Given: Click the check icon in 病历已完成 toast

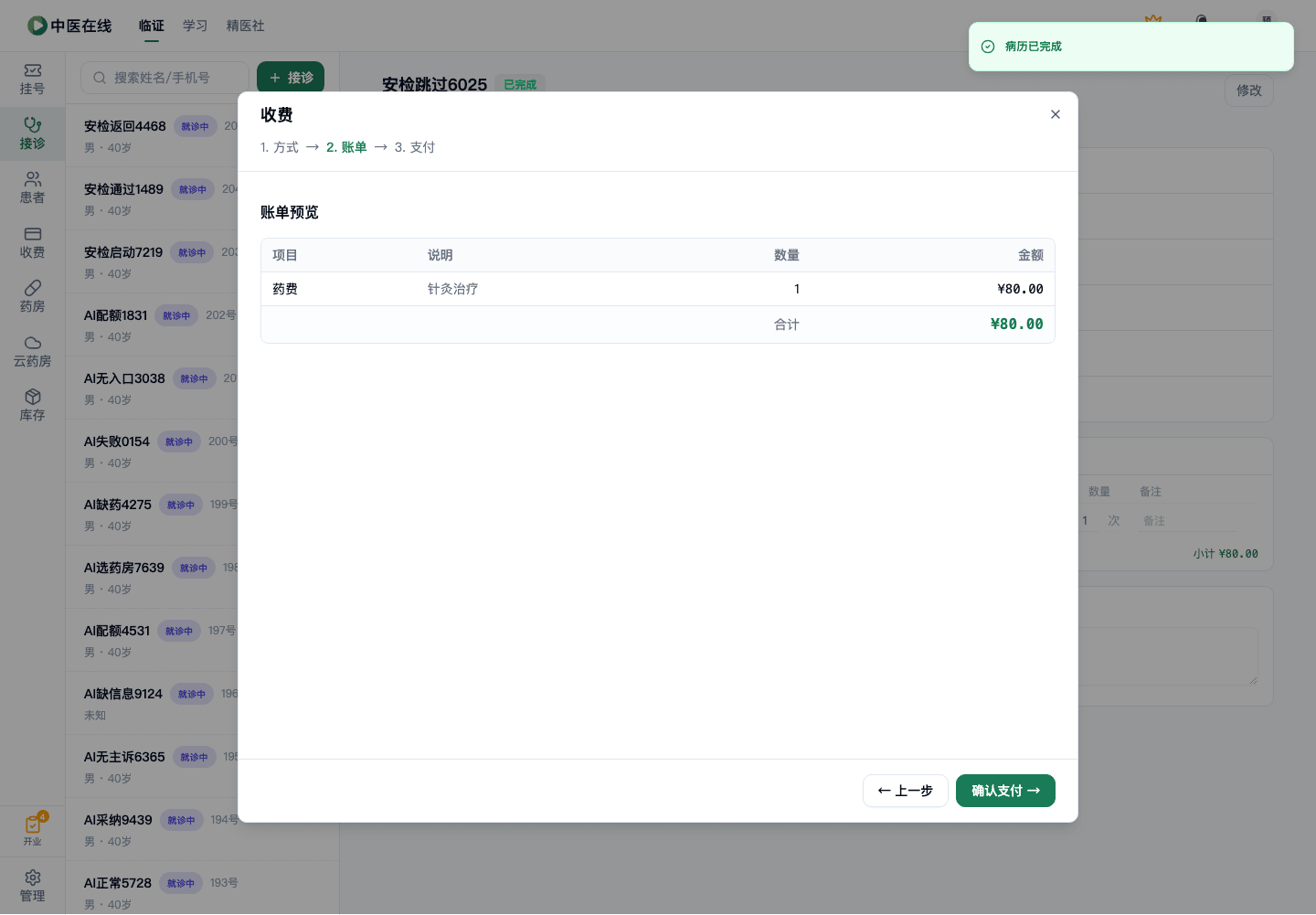Looking at the screenshot, I should click(988, 47).
